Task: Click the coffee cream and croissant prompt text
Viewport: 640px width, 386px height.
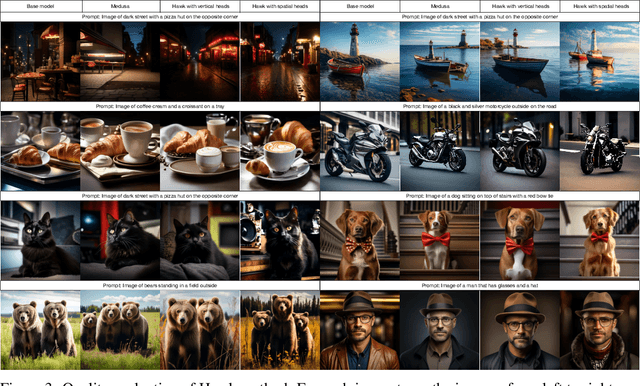Action: [160, 106]
